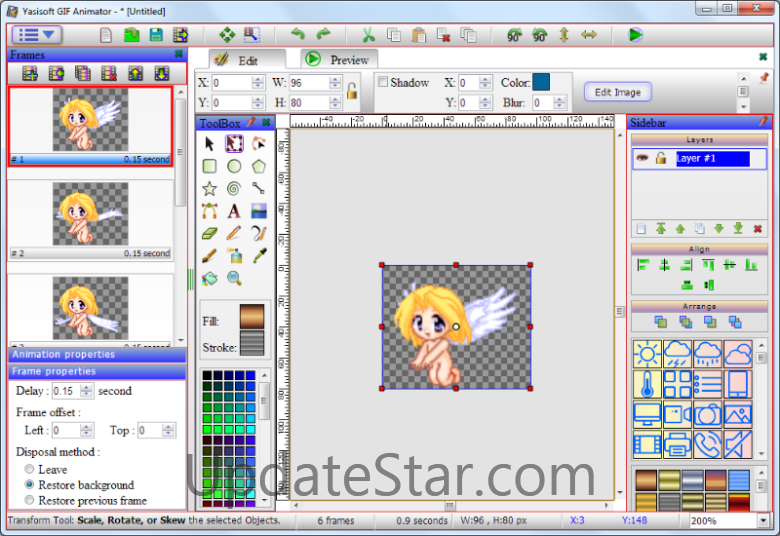Select the Ellipse shape tool
Image resolution: width=780 pixels, height=536 pixels.
click(x=234, y=166)
